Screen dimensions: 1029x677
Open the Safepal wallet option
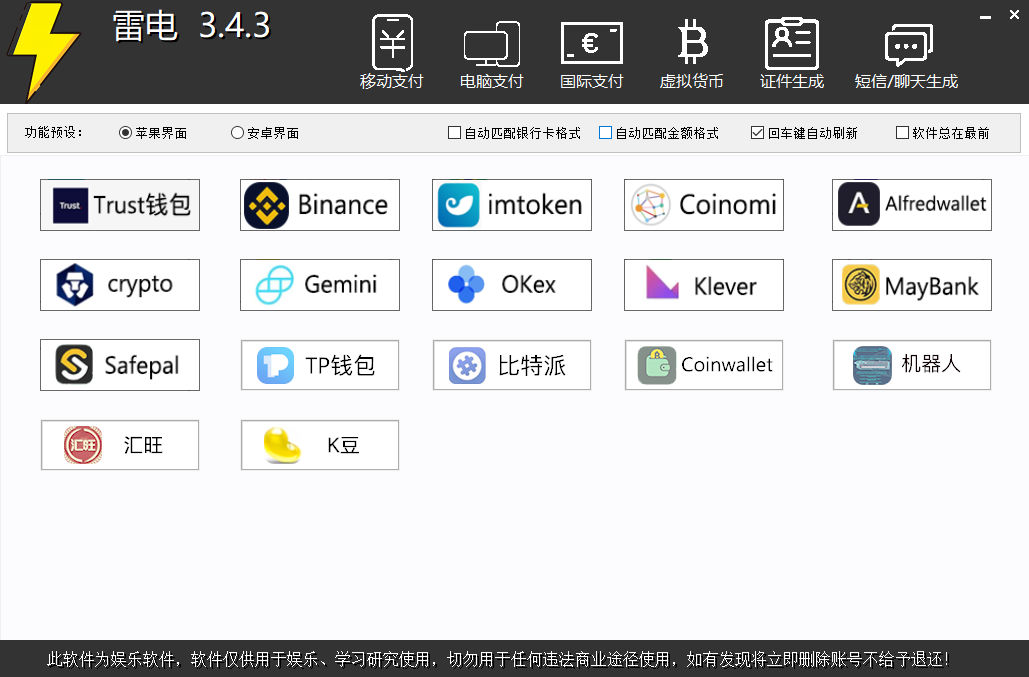coord(120,365)
